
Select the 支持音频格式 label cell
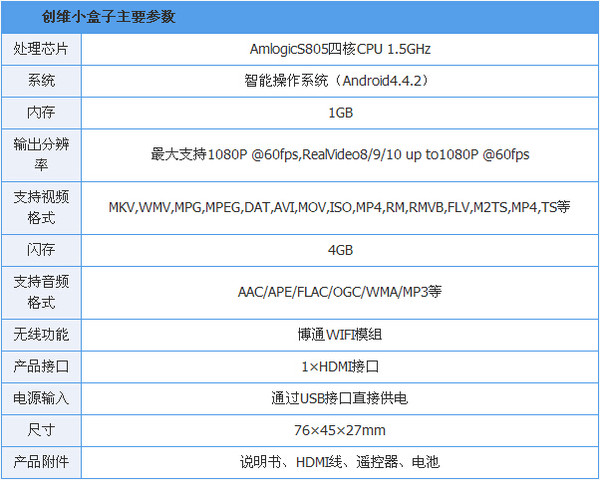coord(41,292)
